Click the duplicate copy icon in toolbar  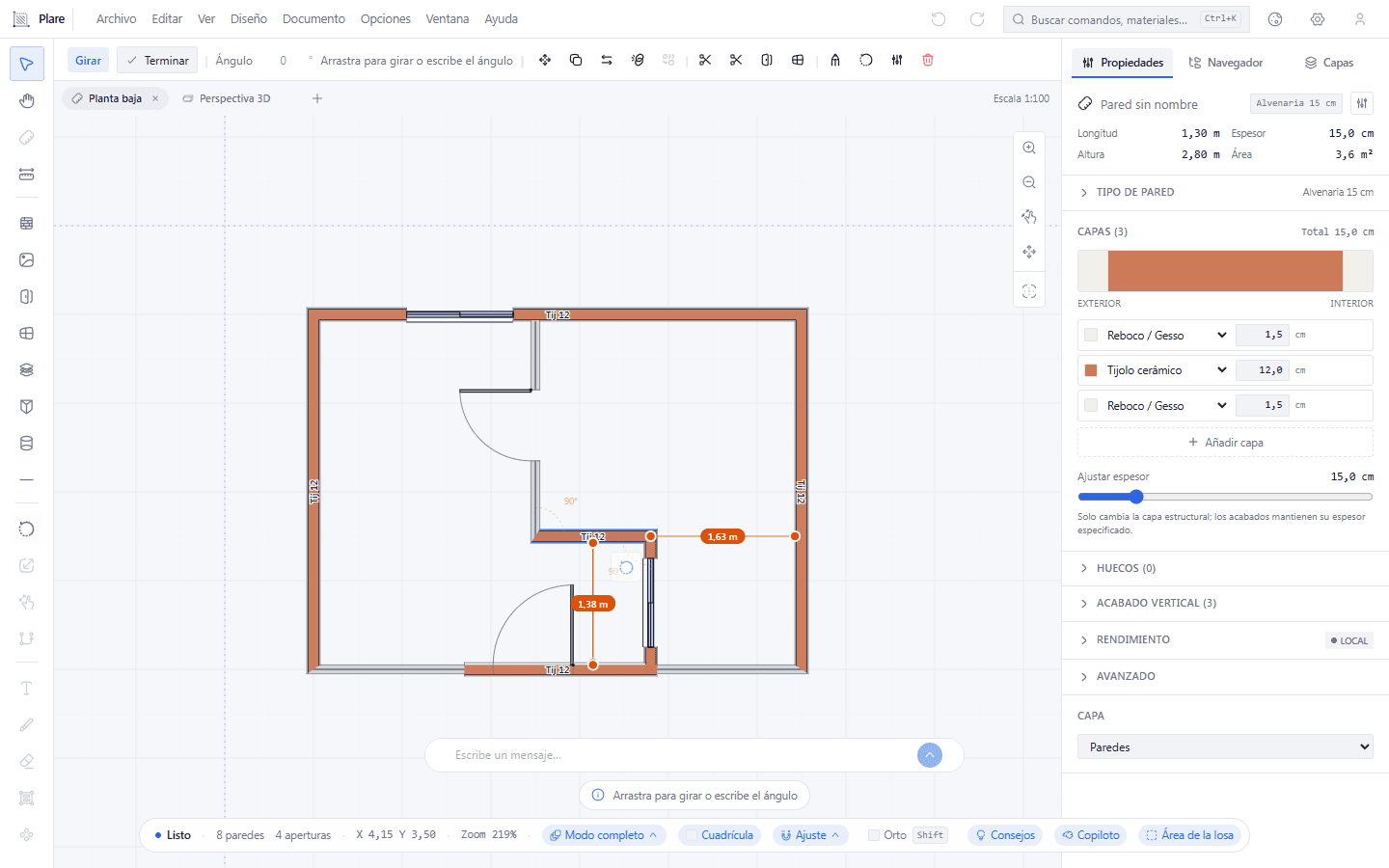(576, 60)
